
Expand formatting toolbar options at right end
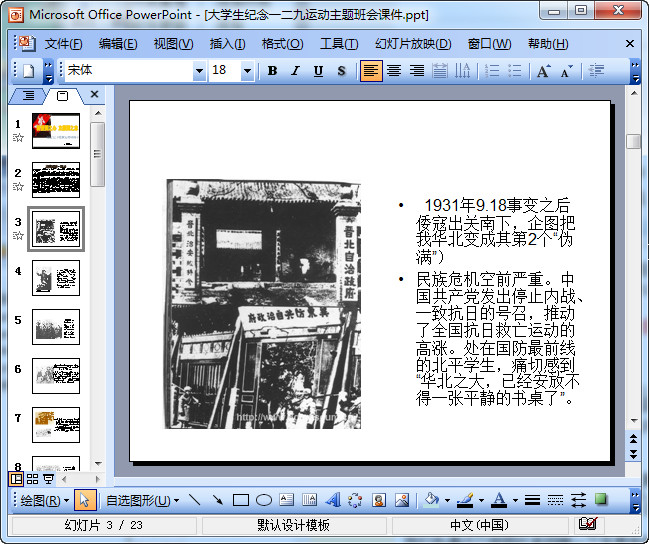(635, 71)
